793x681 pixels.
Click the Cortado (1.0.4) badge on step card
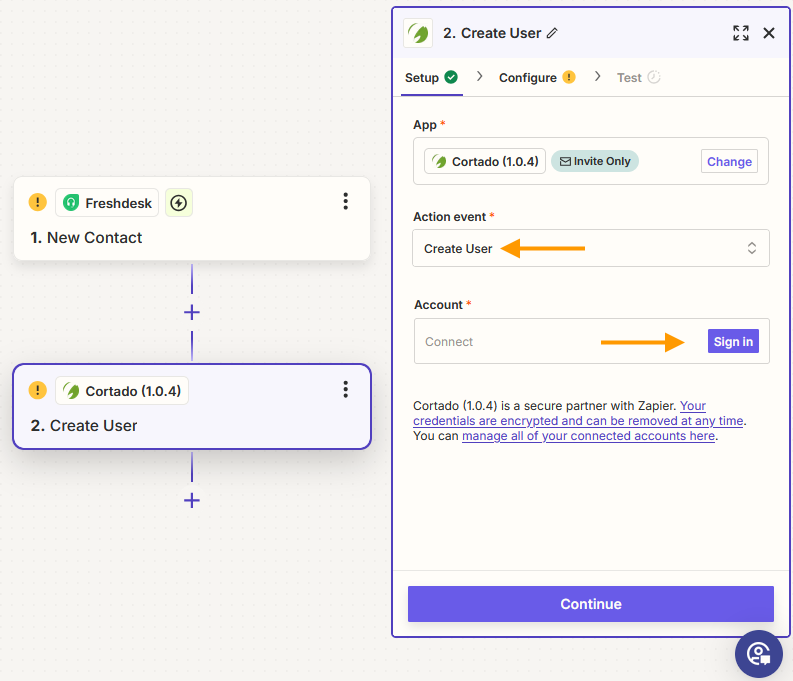coord(122,391)
